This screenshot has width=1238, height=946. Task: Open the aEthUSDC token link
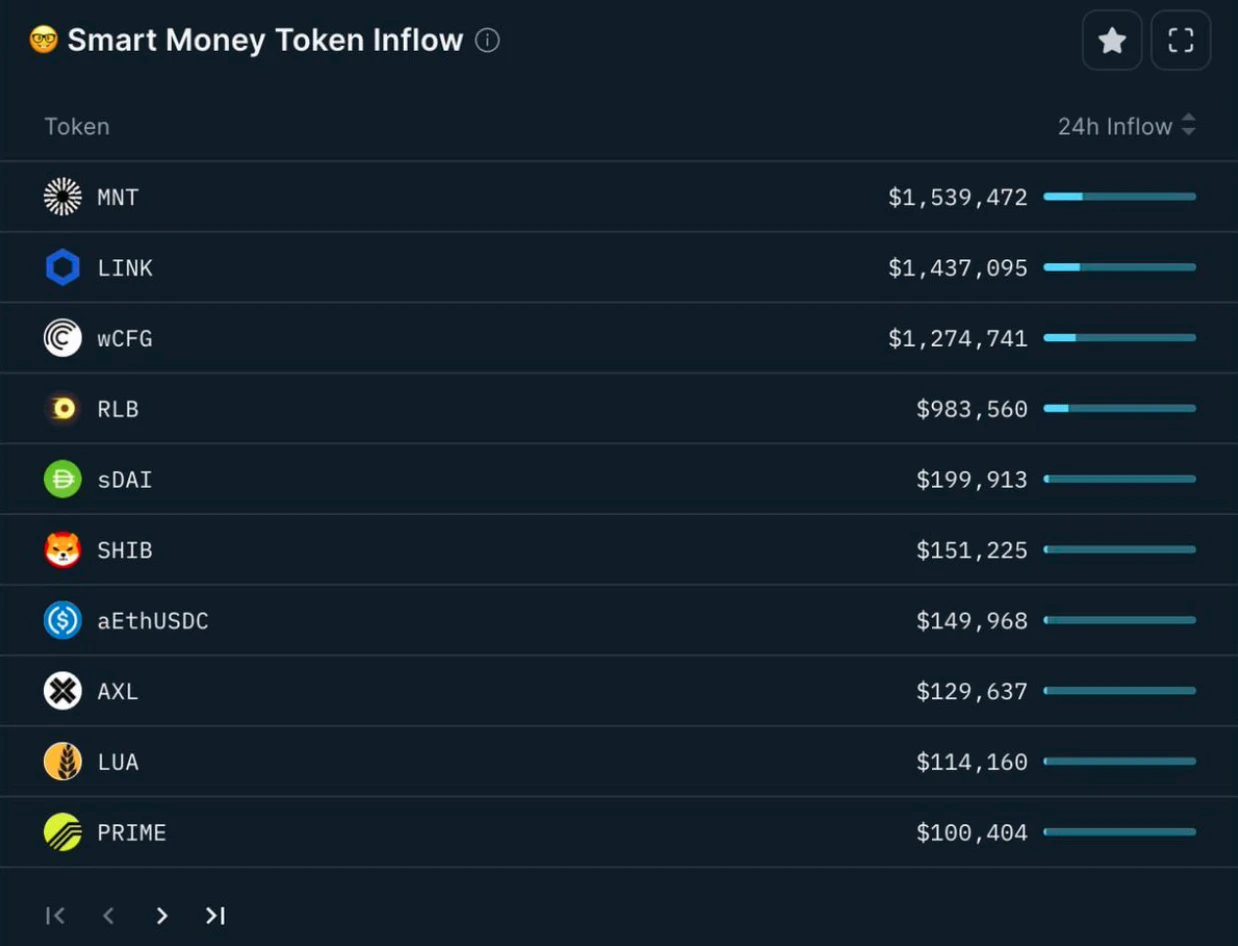(153, 621)
